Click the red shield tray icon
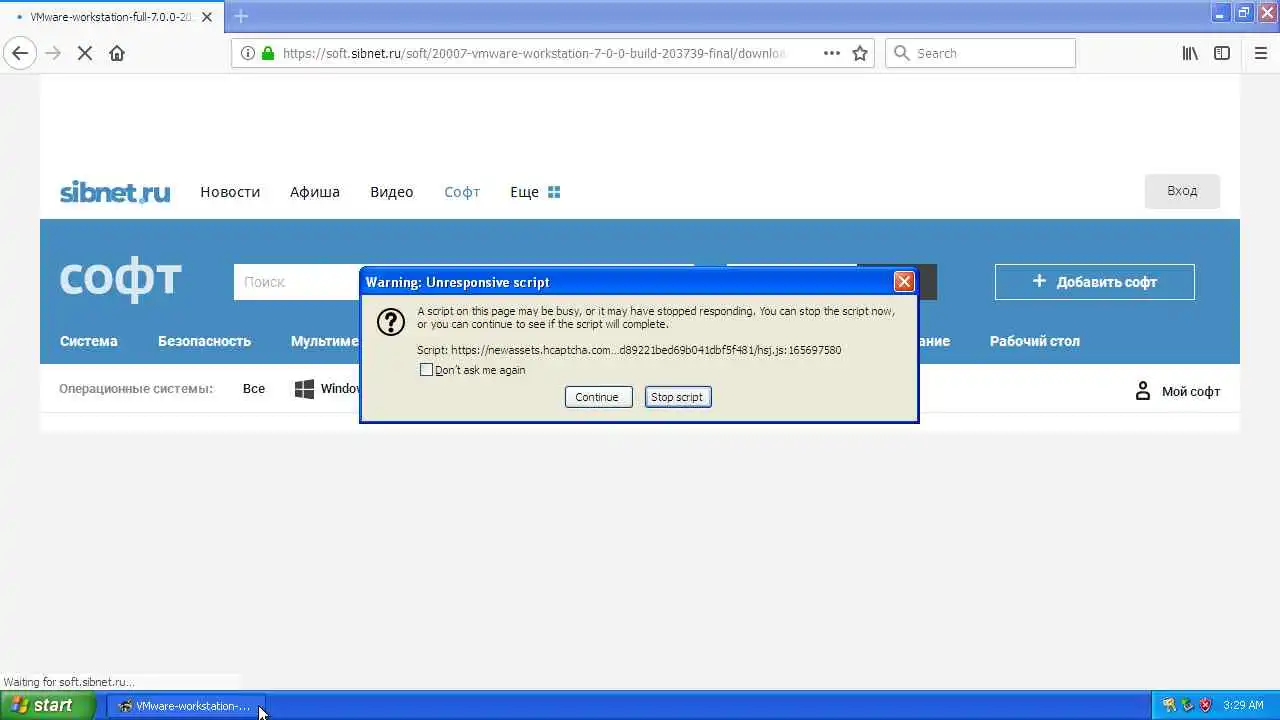1280x720 pixels. coord(1205,705)
